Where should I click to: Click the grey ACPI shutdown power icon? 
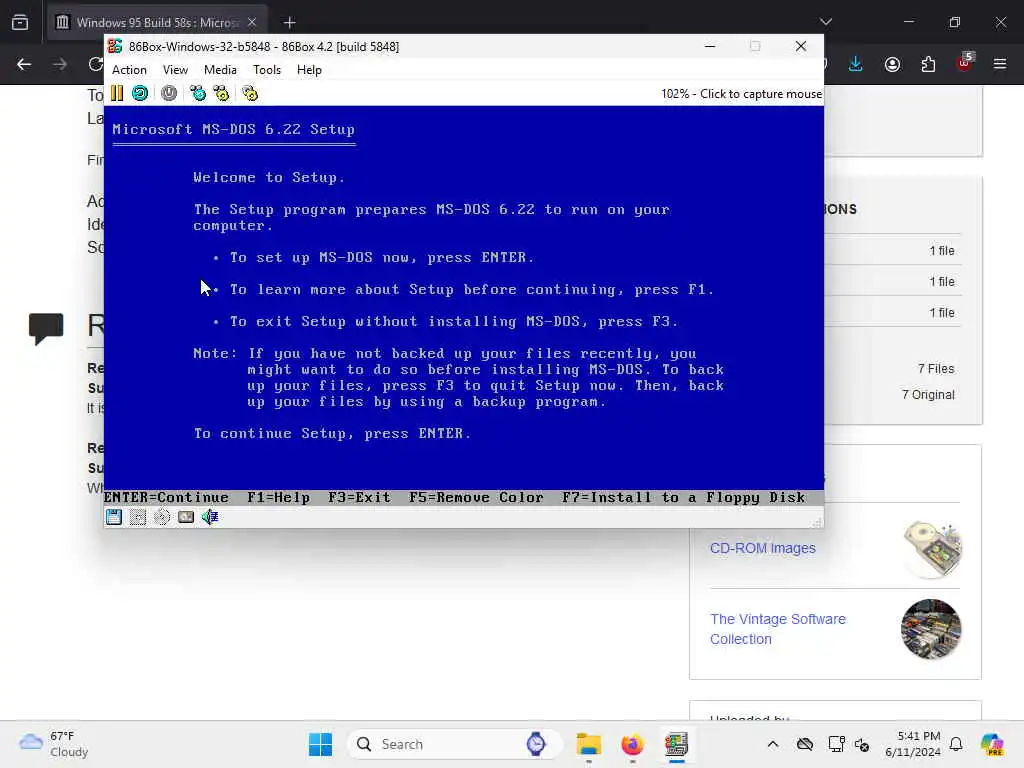tap(169, 93)
